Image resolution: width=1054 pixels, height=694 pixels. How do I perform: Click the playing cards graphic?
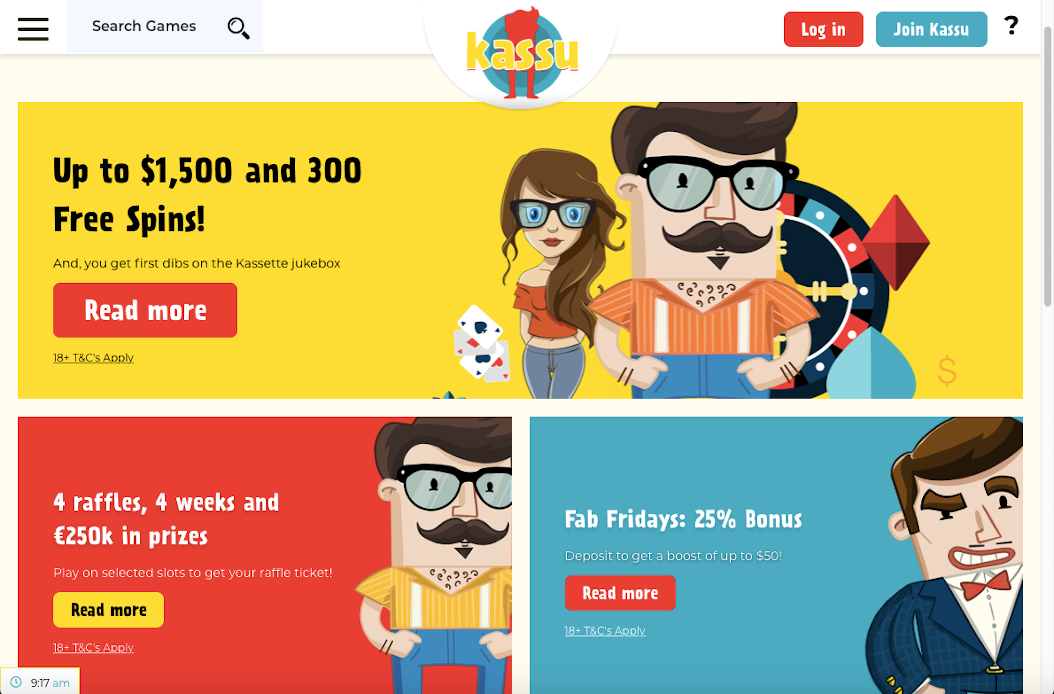482,343
